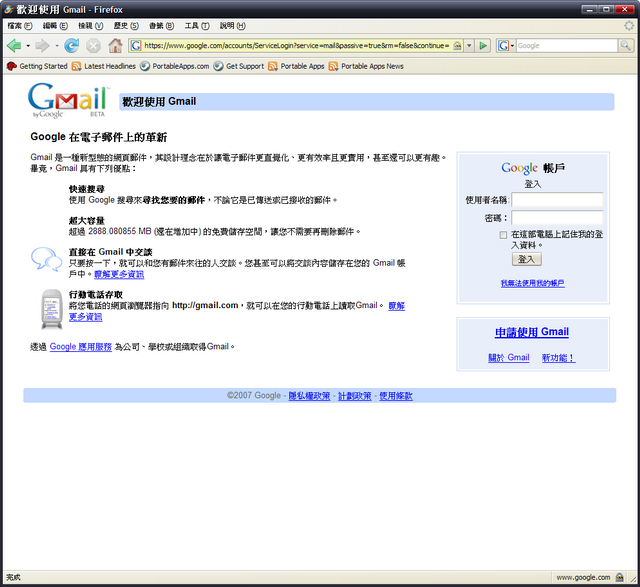Open the 書籤 (B) menu
Screen dimensions: 640x587
161,26
